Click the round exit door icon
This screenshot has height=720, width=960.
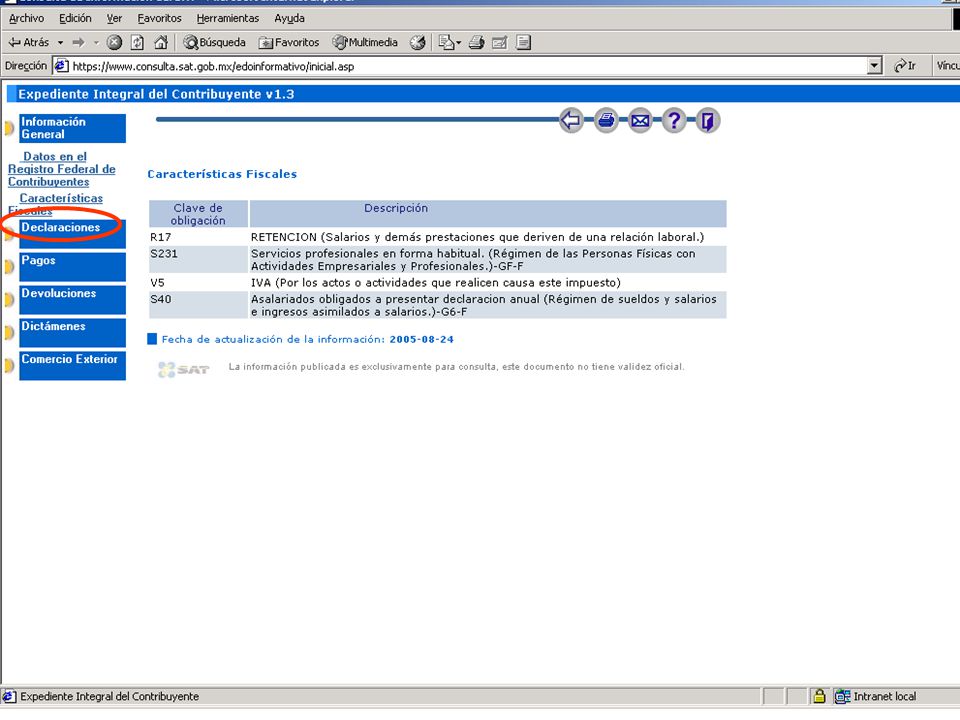pyautogui.click(x=708, y=120)
